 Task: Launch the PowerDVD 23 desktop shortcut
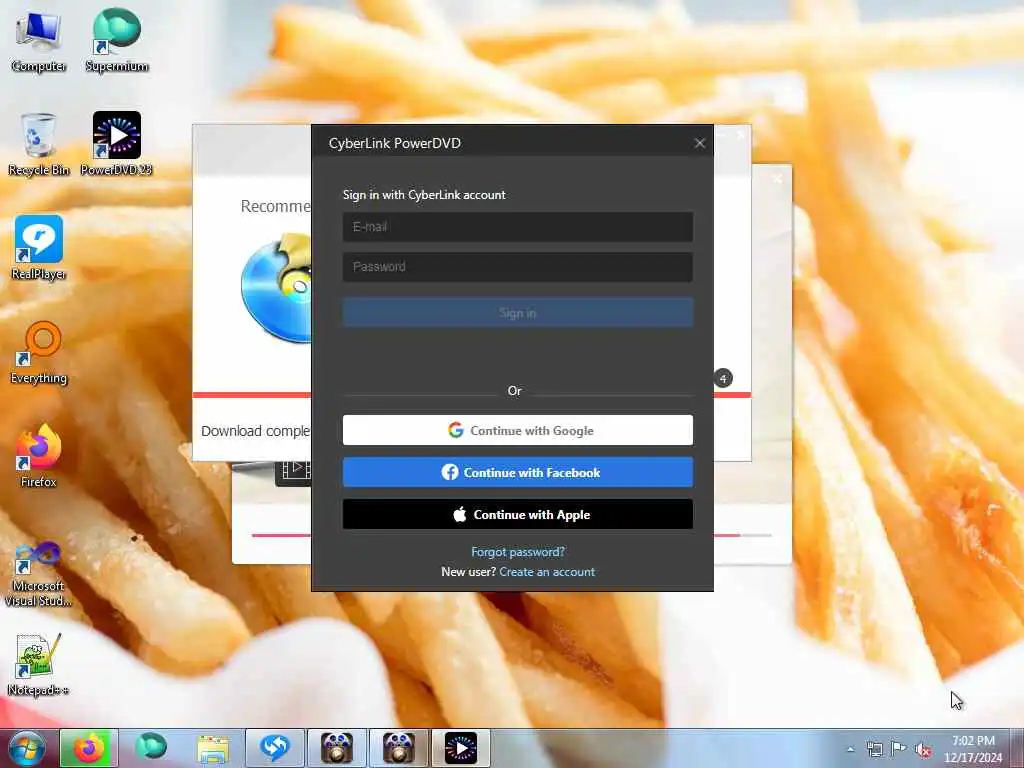point(116,144)
